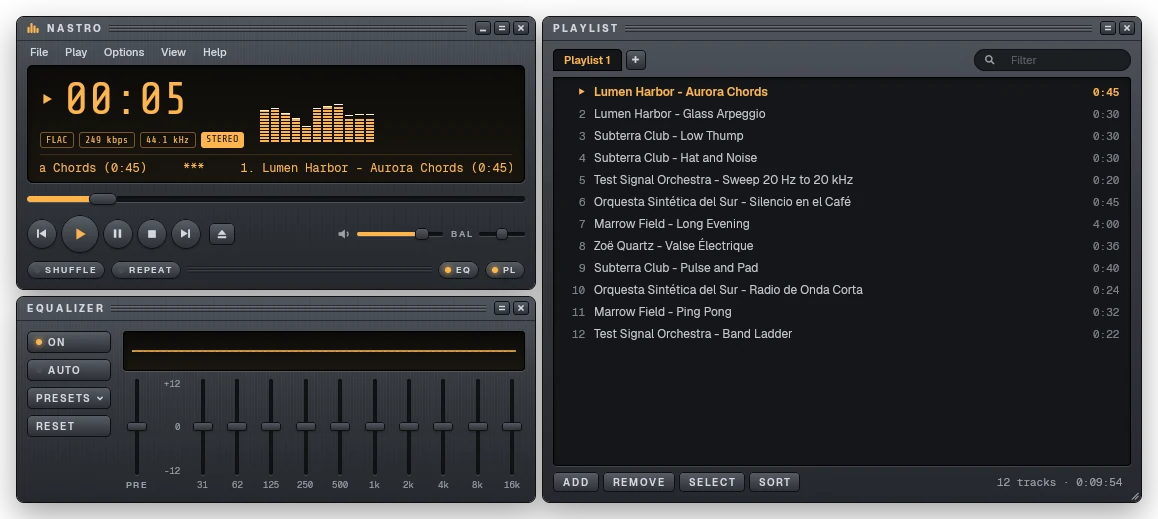
Task: Stop playback with the square button
Action: (151, 234)
